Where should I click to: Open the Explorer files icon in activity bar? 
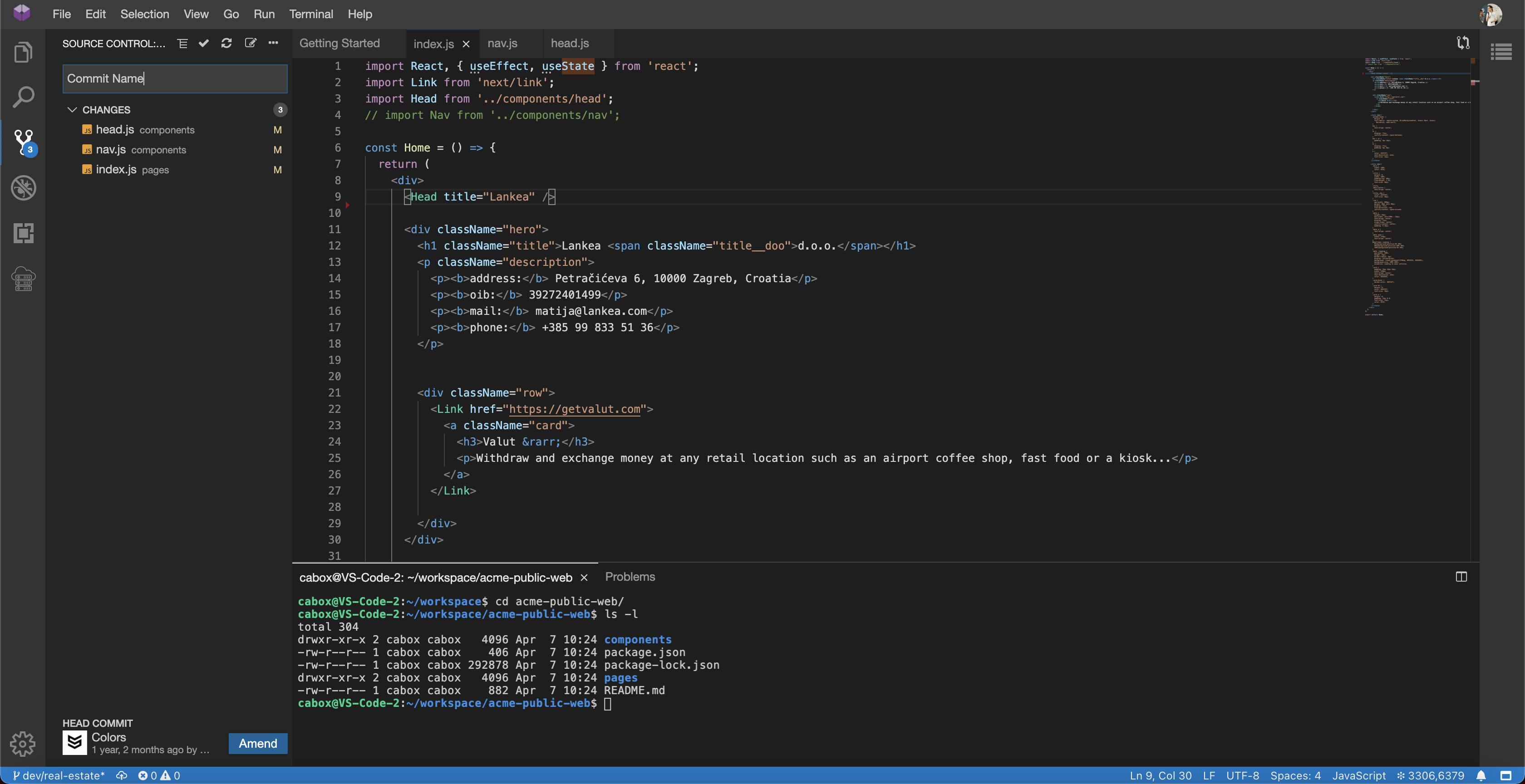tap(23, 52)
